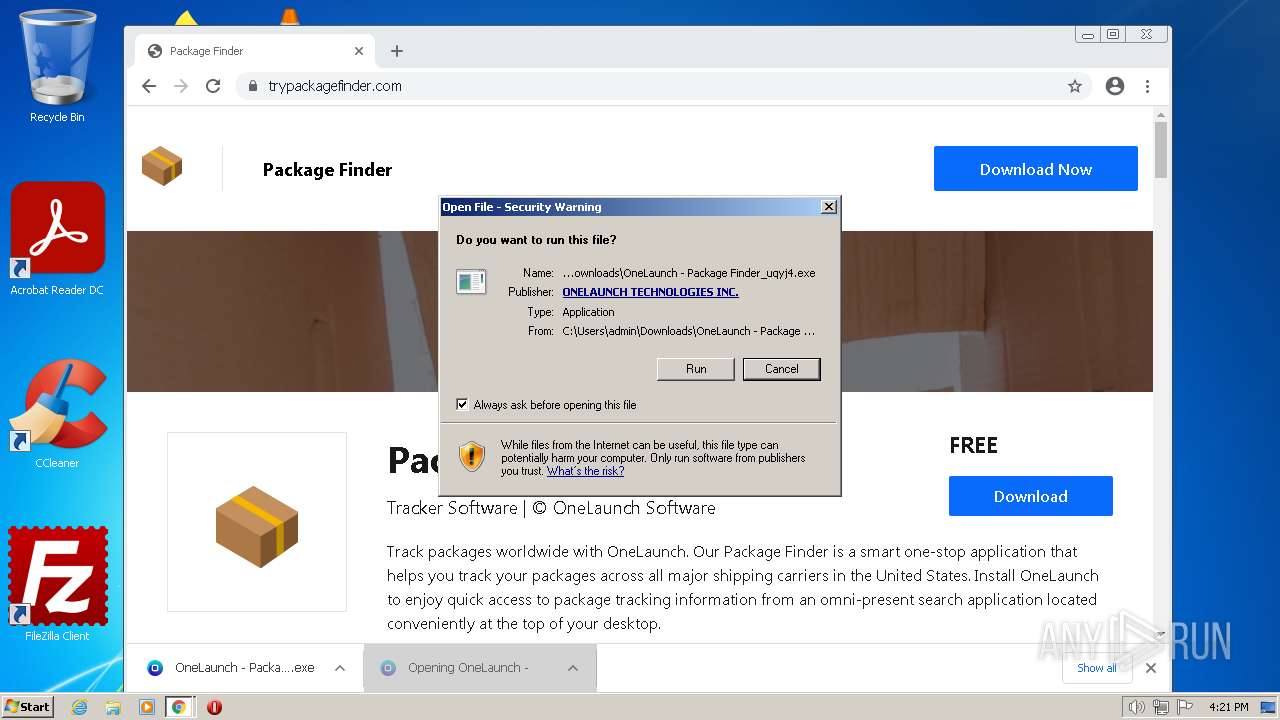This screenshot has height=720, width=1280.
Task: Click the padlock site info icon
Action: (x=253, y=86)
